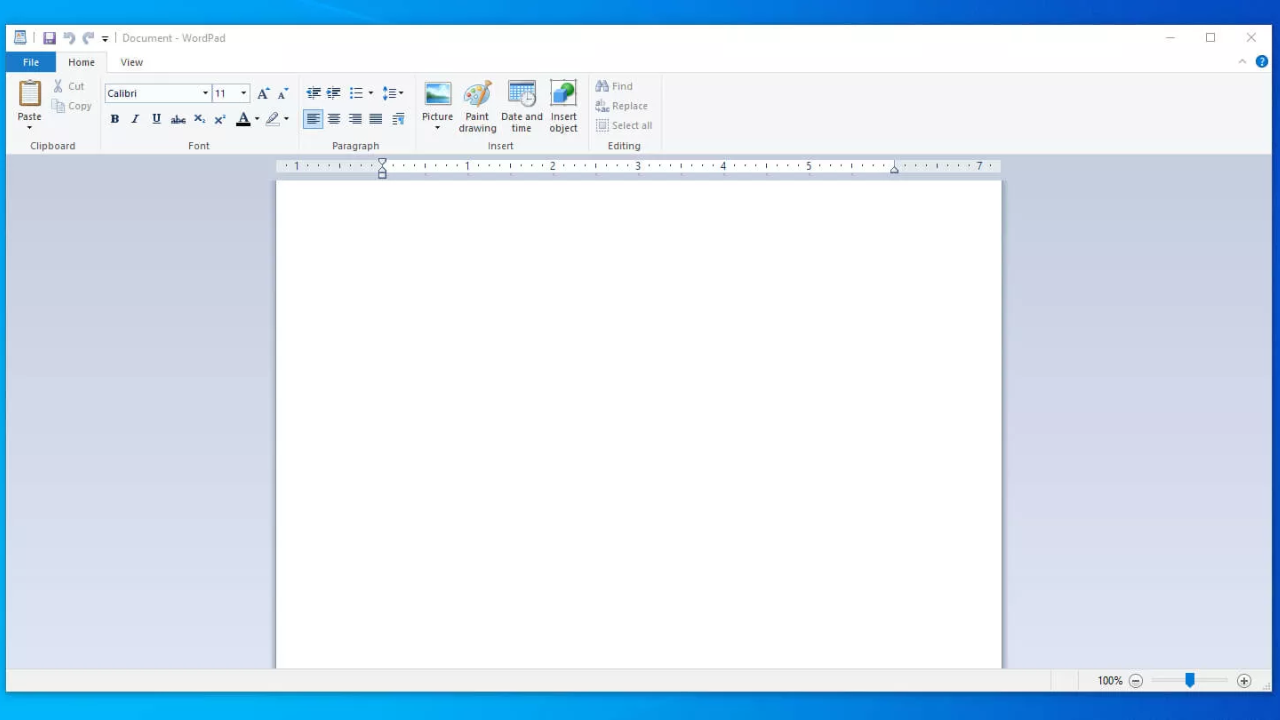Open the File menu
The height and width of the screenshot is (720, 1280).
[31, 62]
